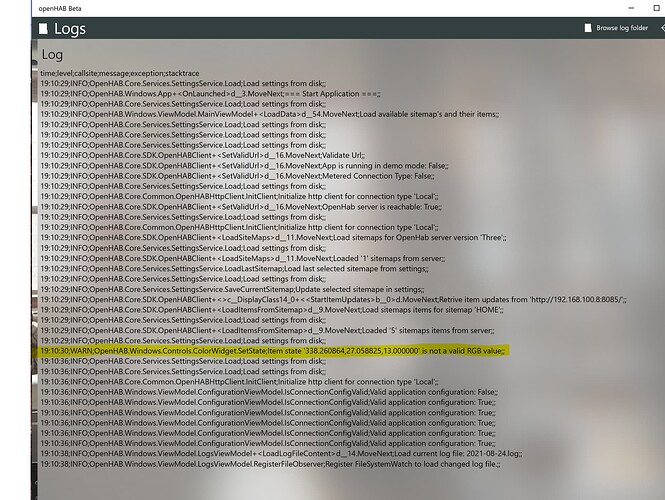Image resolution: width=665 pixels, height=500 pixels.
Task: Select the 'Retrive item updates from' URL line
Action: (333, 300)
